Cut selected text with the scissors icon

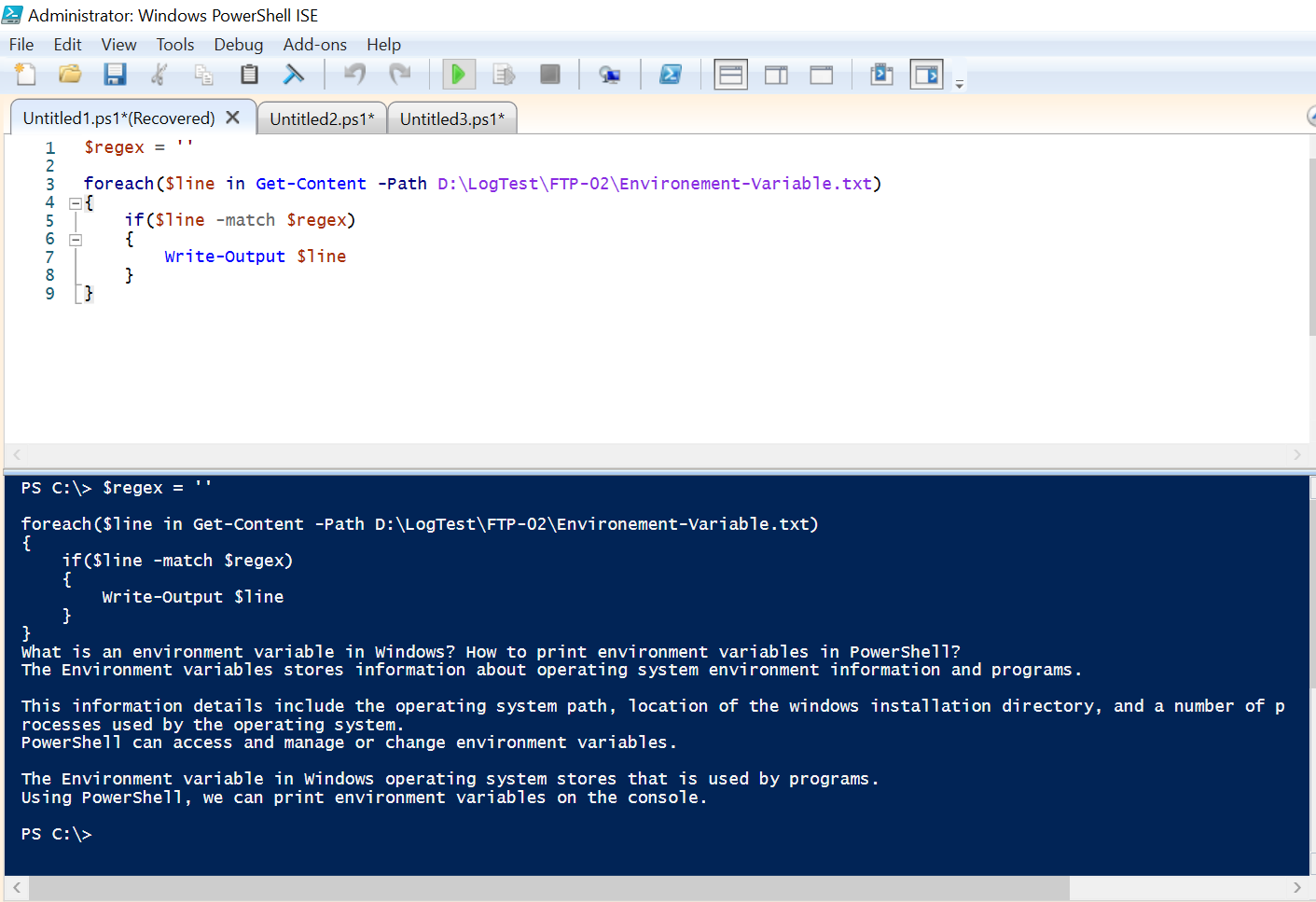coord(159,74)
